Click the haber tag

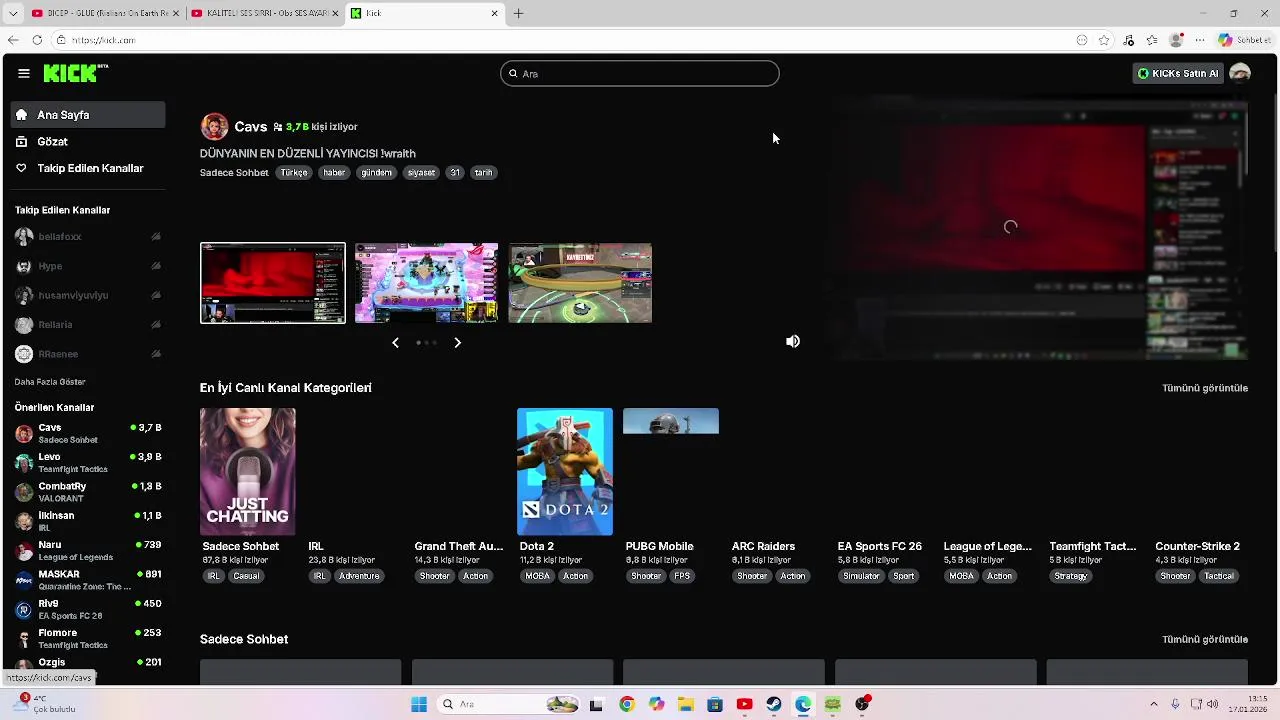click(334, 173)
